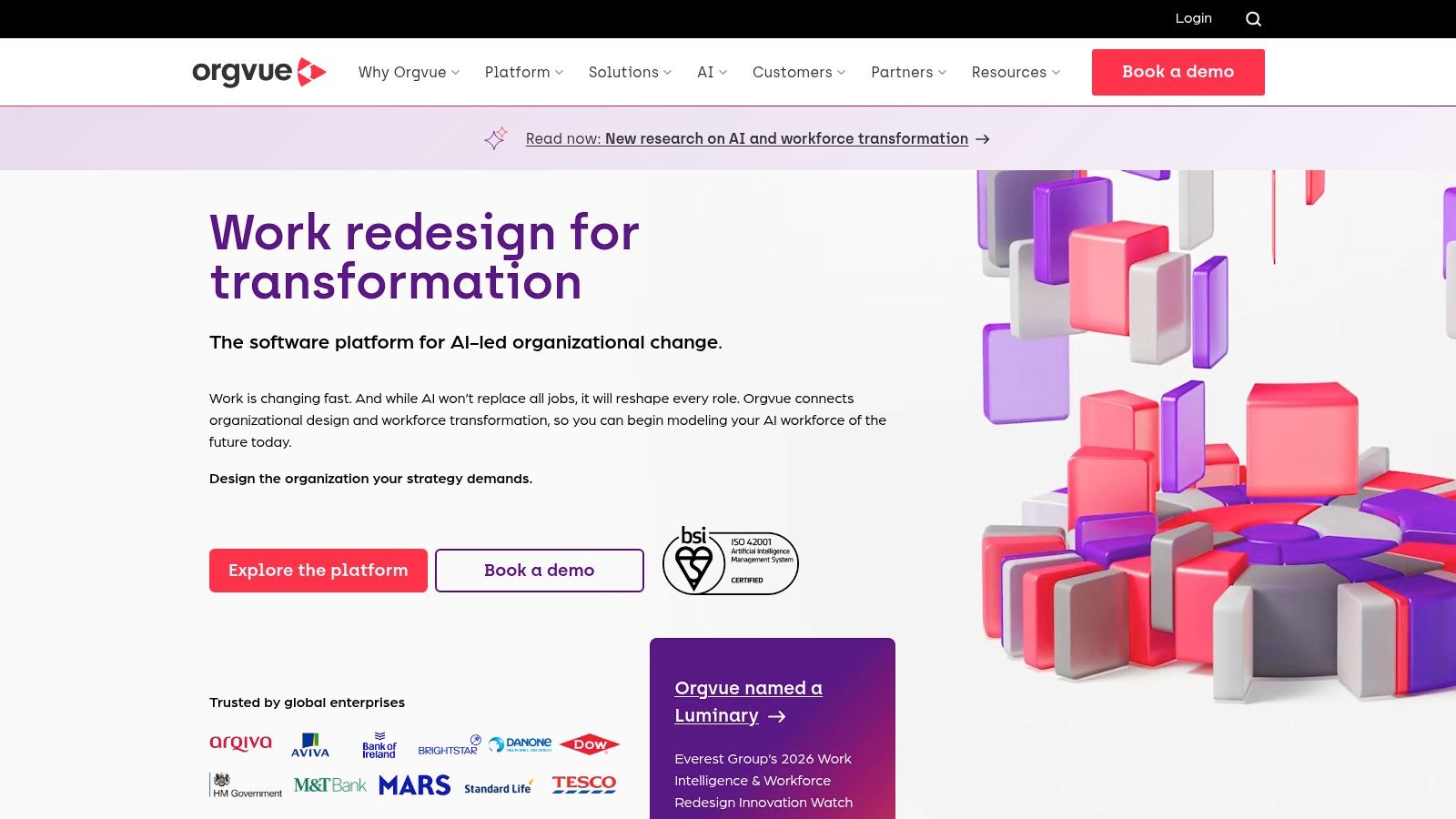The height and width of the screenshot is (819, 1456).
Task: Open the AI and workforce transformation research link
Action: 747,138
